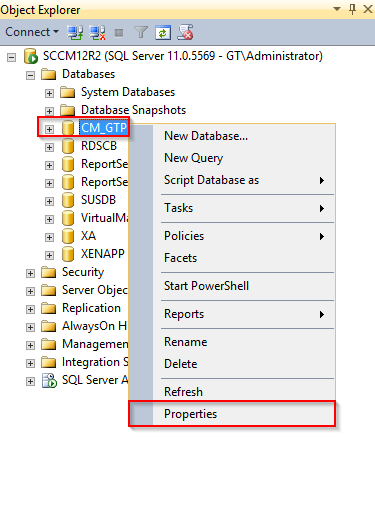Expand the Security folder
The image size is (375, 508).
click(x=30, y=273)
